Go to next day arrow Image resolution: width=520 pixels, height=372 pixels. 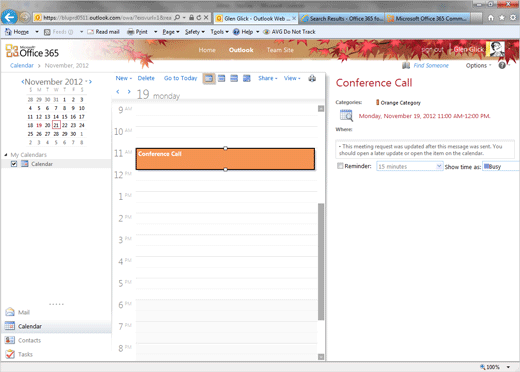129,92
